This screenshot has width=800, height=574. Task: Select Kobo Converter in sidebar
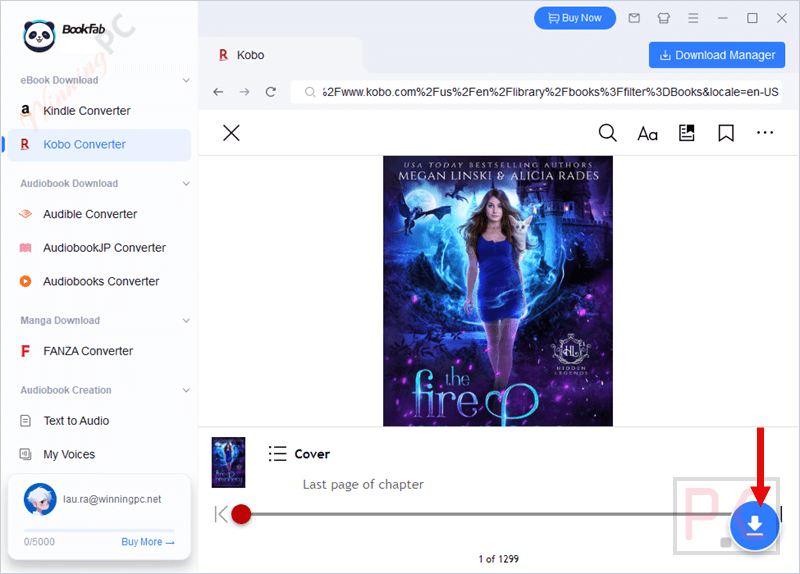click(99, 144)
